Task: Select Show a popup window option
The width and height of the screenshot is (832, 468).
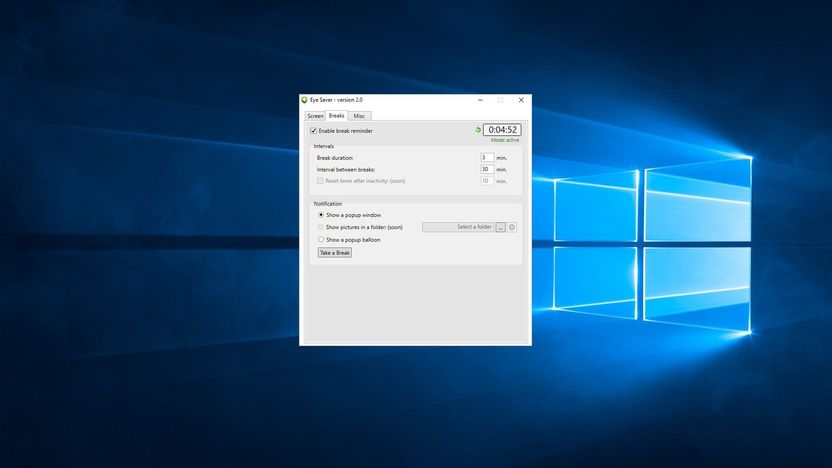Action: click(321, 215)
